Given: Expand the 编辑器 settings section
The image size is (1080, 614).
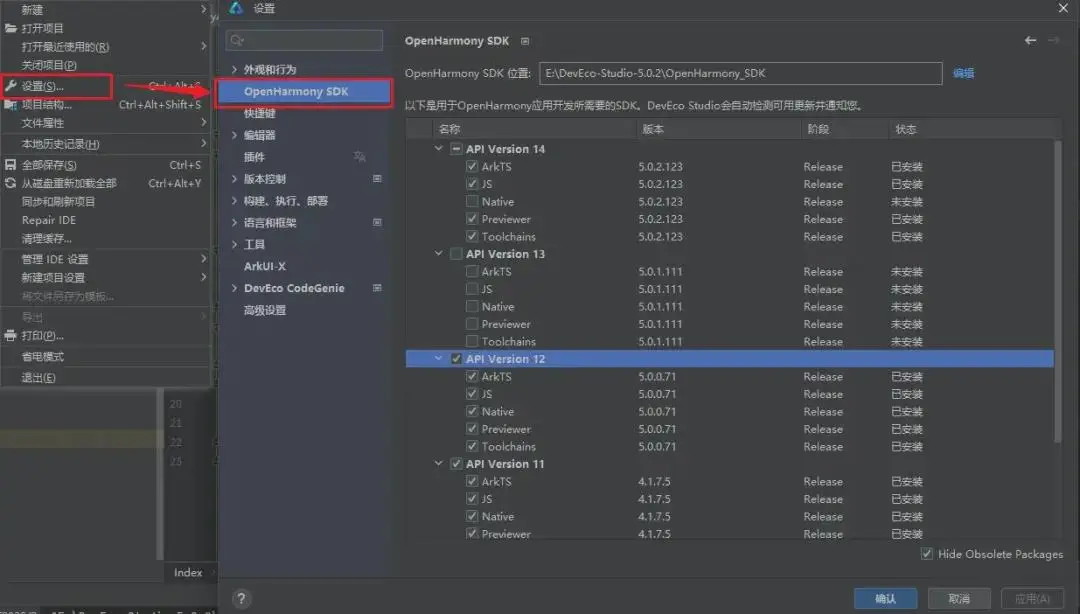Looking at the screenshot, I should coord(234,135).
